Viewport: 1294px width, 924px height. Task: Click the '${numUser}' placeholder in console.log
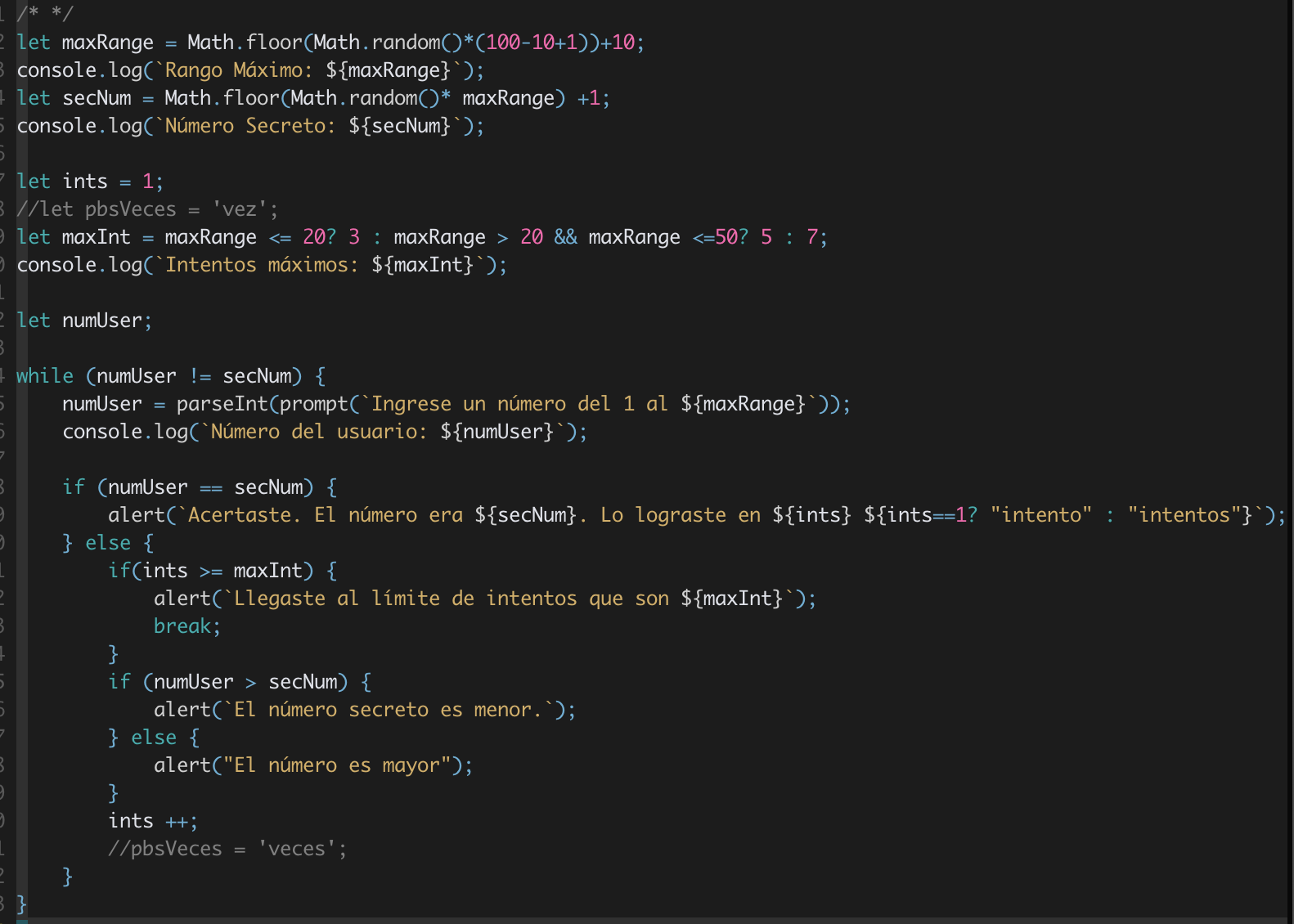497,432
